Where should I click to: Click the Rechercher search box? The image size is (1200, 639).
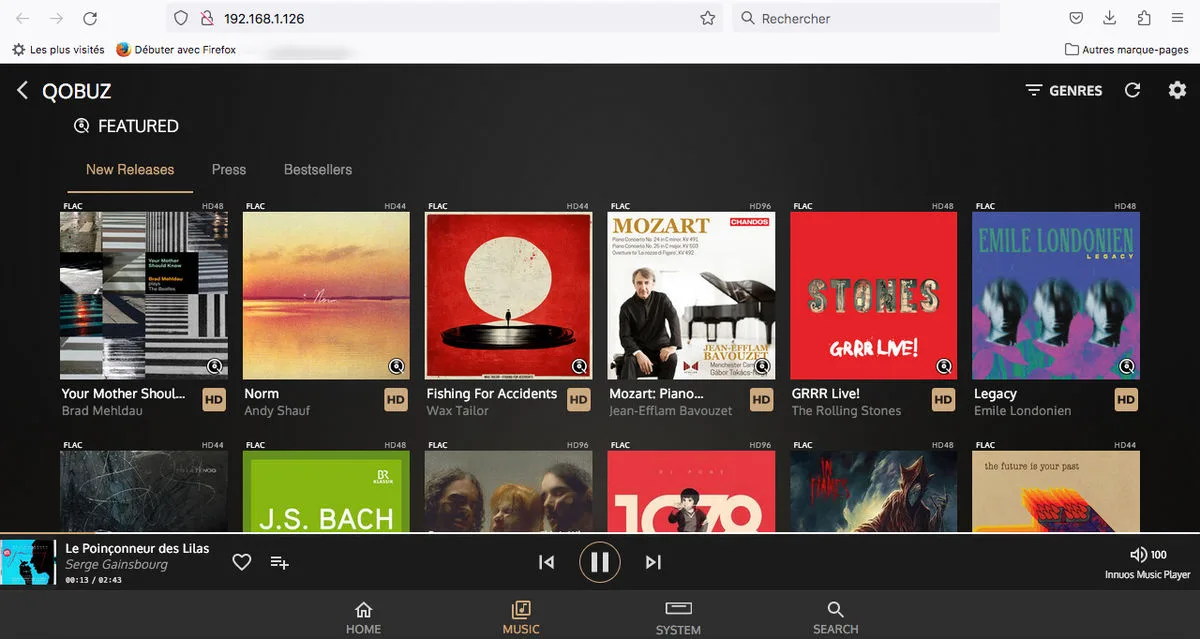click(866, 18)
